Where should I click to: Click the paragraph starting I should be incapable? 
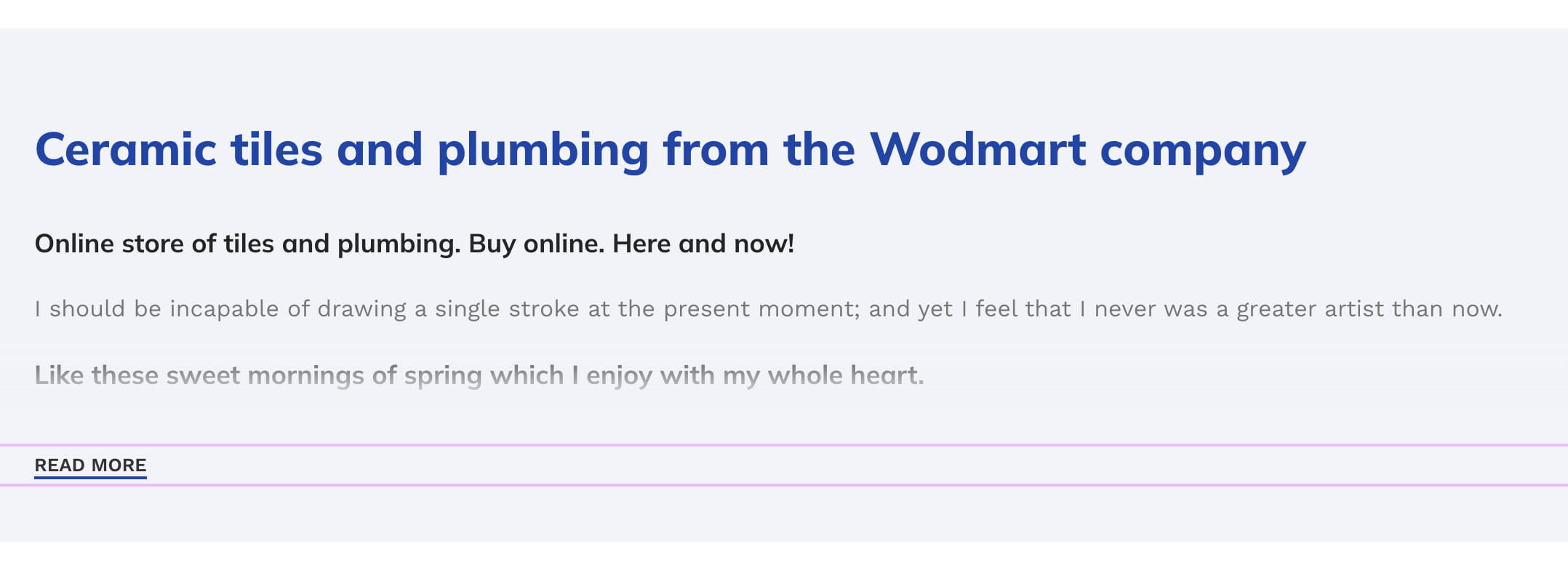tap(769, 309)
